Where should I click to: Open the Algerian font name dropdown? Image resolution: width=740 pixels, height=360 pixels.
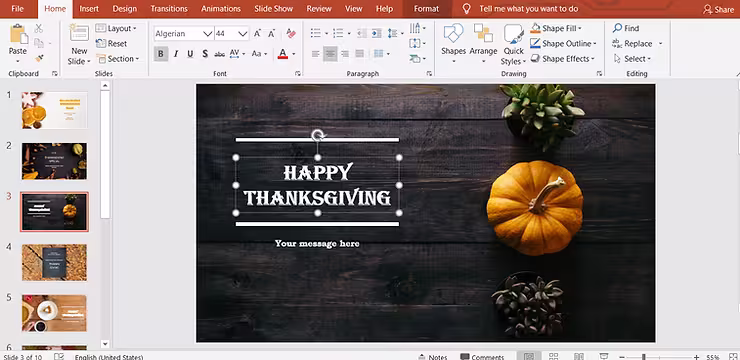point(207,33)
